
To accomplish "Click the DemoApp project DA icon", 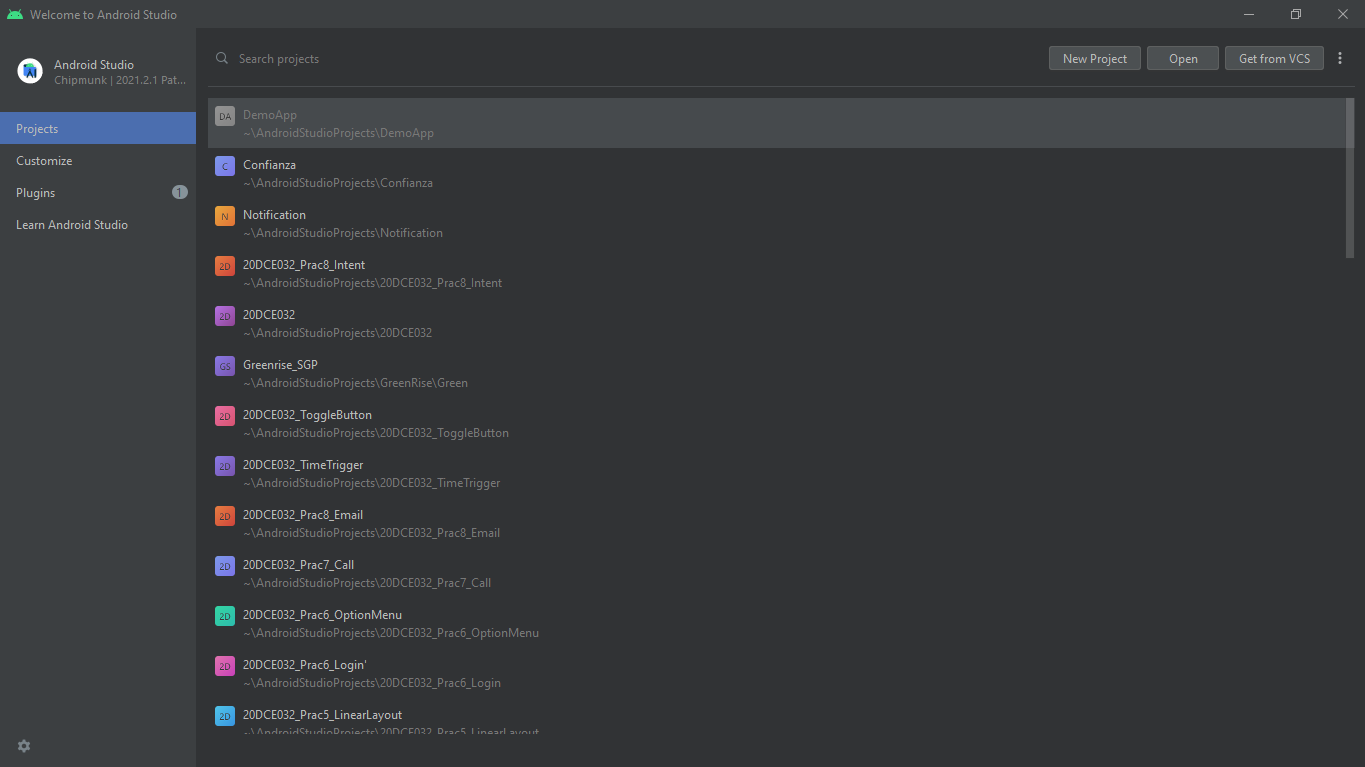I will point(225,116).
